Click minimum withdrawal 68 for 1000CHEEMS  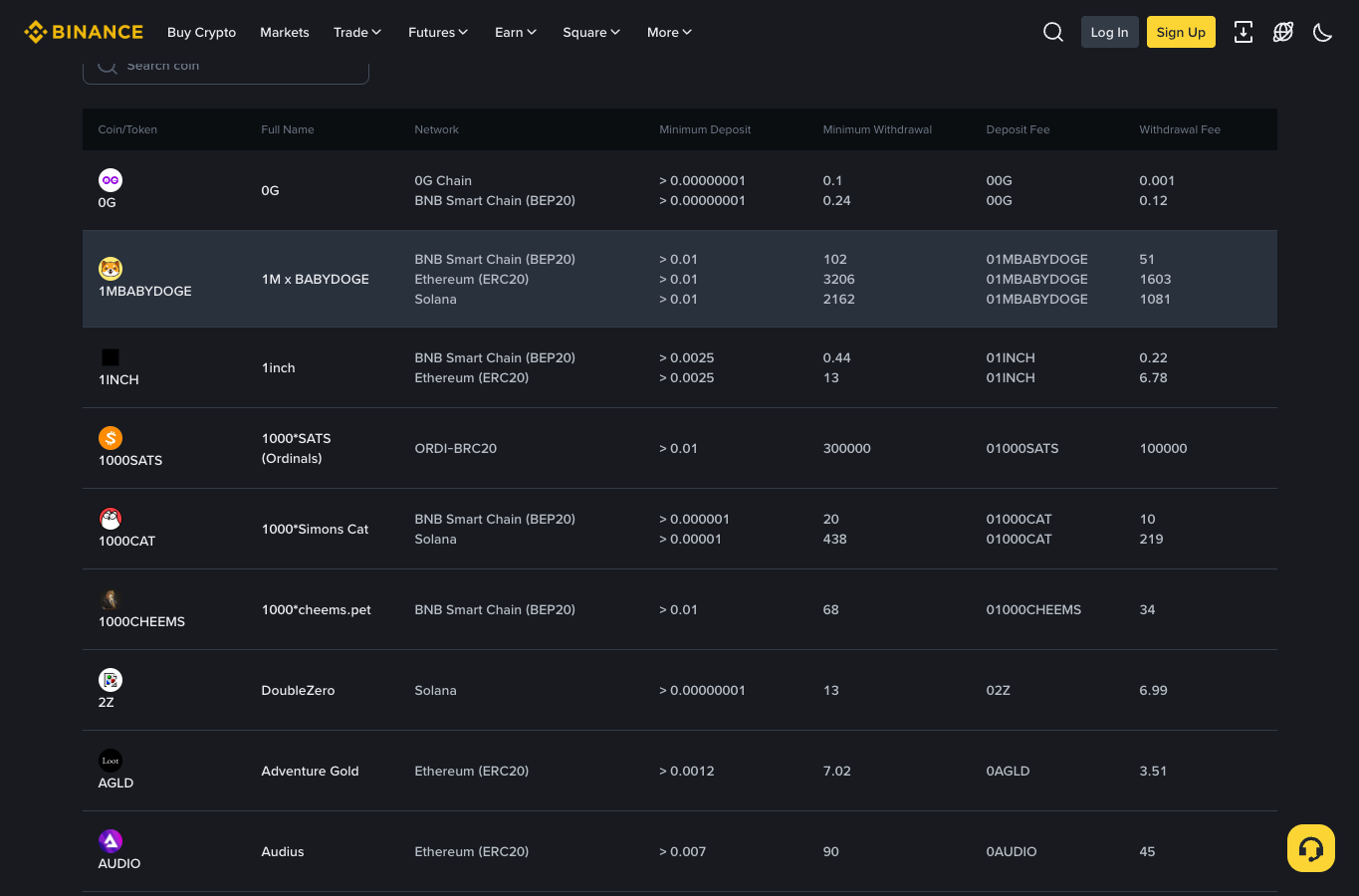(831, 609)
